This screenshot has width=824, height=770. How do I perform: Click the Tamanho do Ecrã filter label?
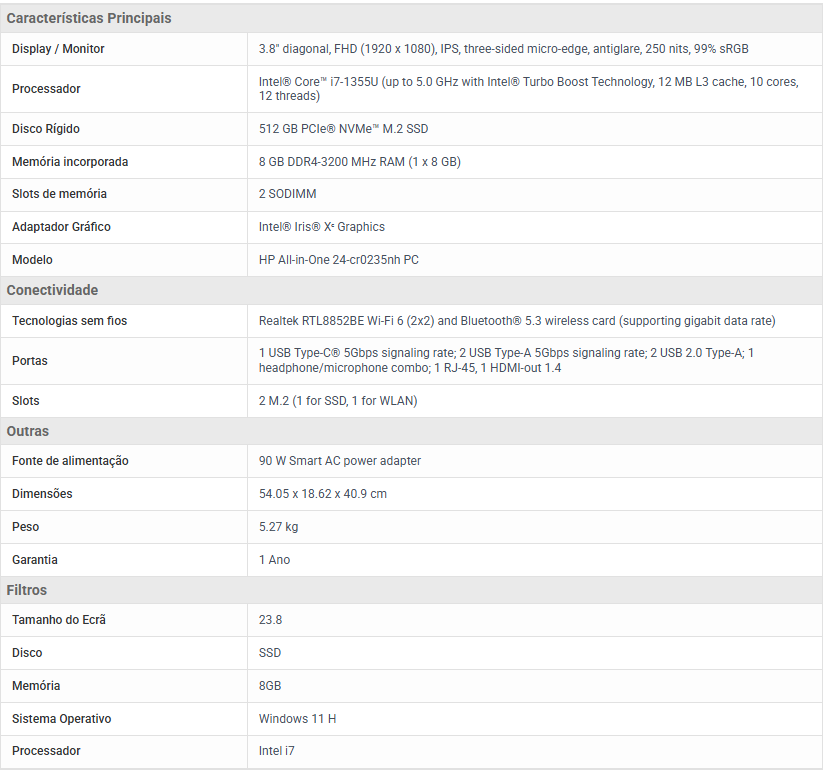coord(59,620)
